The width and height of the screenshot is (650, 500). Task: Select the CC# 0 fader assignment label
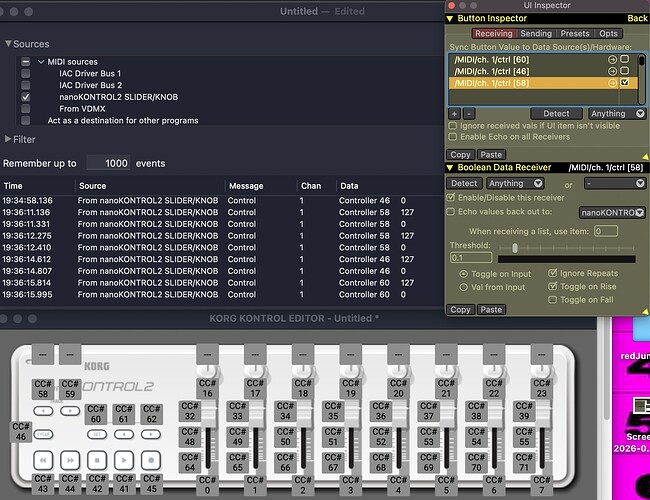(x=207, y=485)
